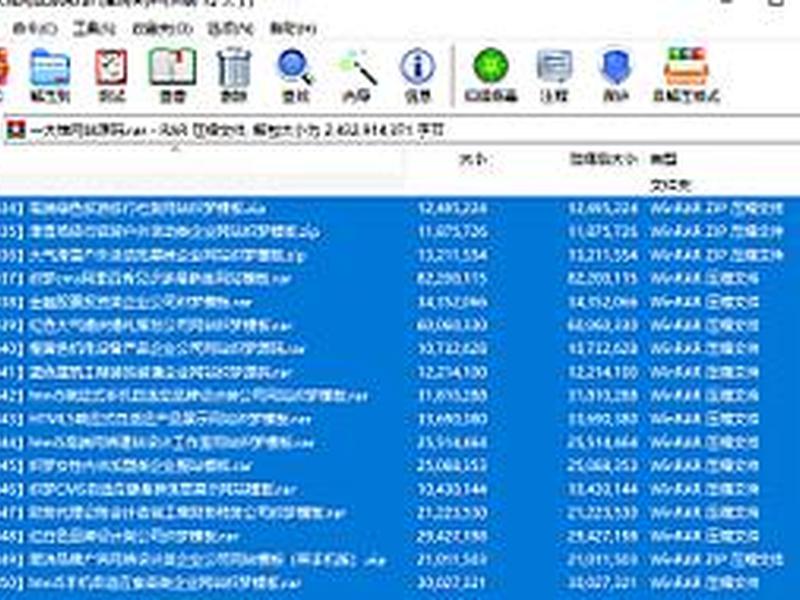Open the Favorites (收藏夹) menu
The height and width of the screenshot is (600, 800).
click(162, 29)
